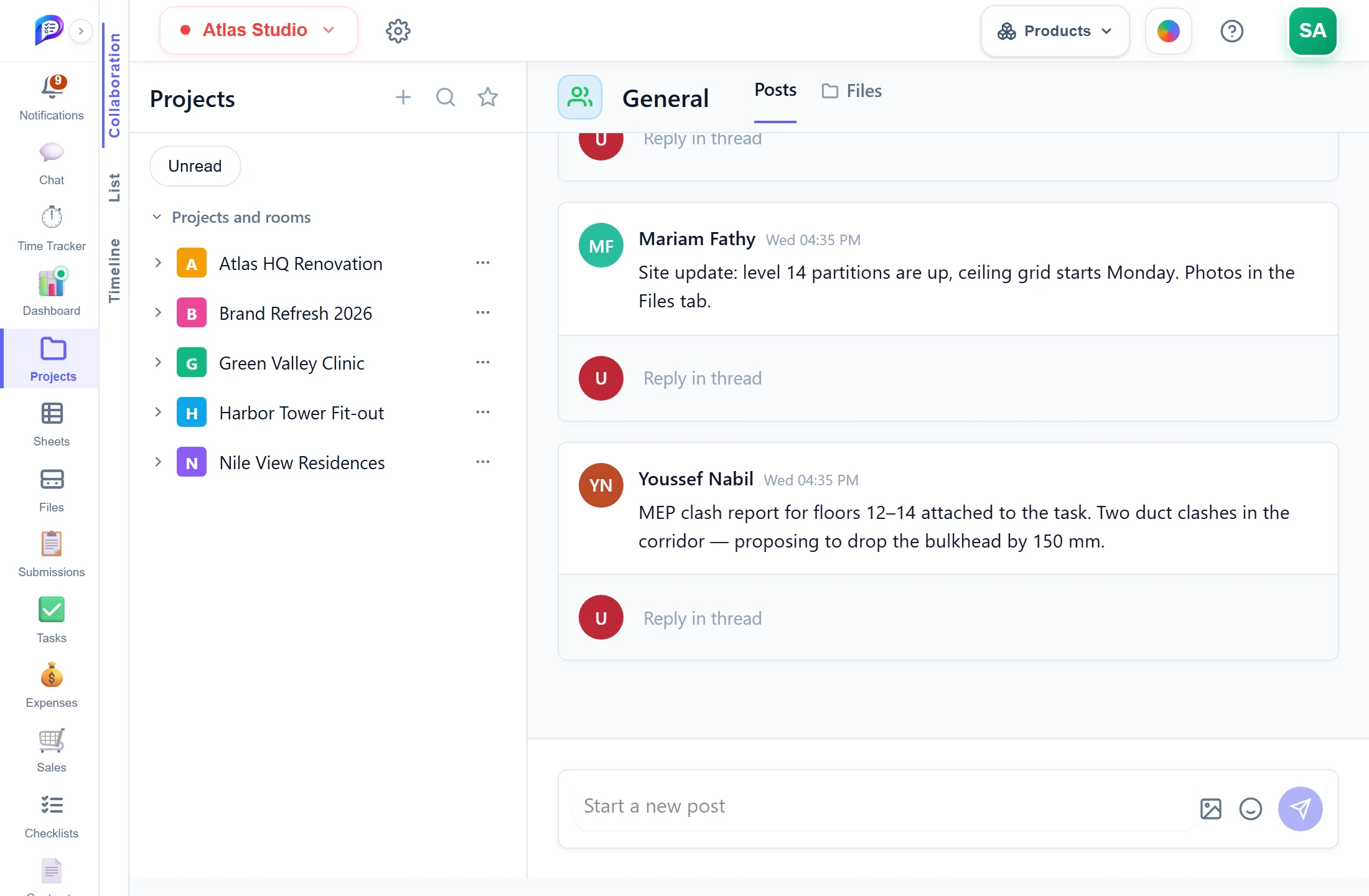This screenshot has height=896, width=1369.
Task: Click the multicolor theme circle button
Action: [x=1168, y=31]
